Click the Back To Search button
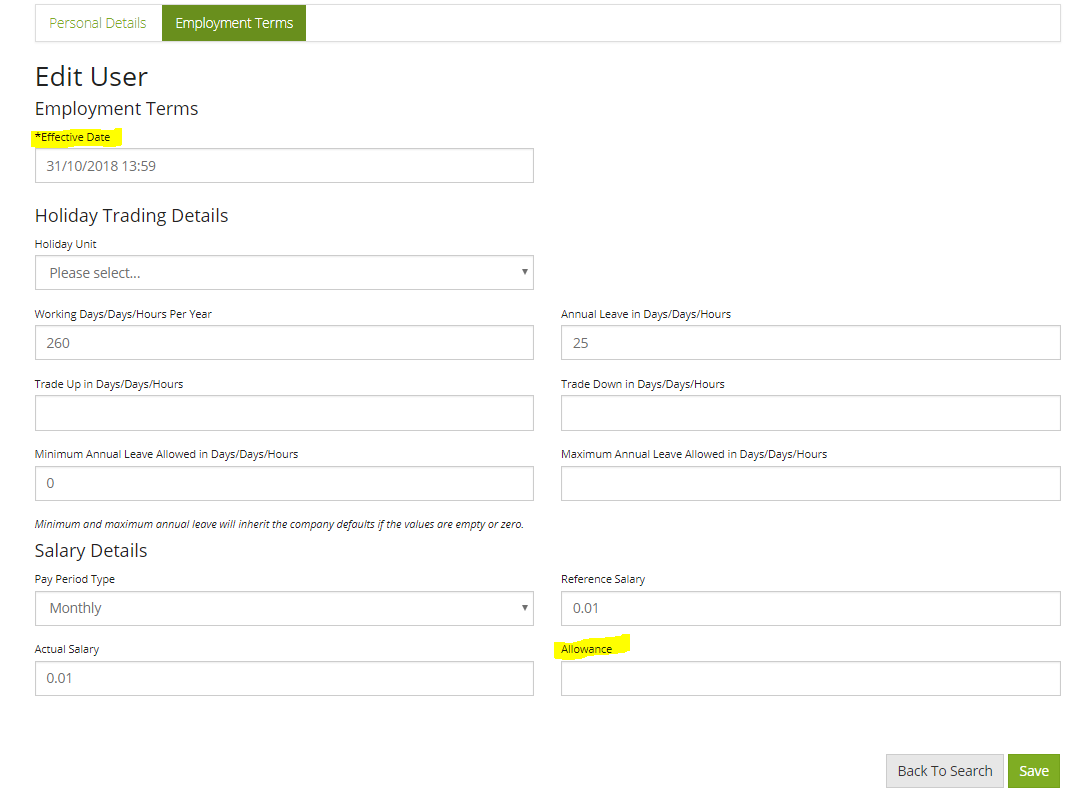This screenshot has width=1073, height=801. [x=944, y=770]
